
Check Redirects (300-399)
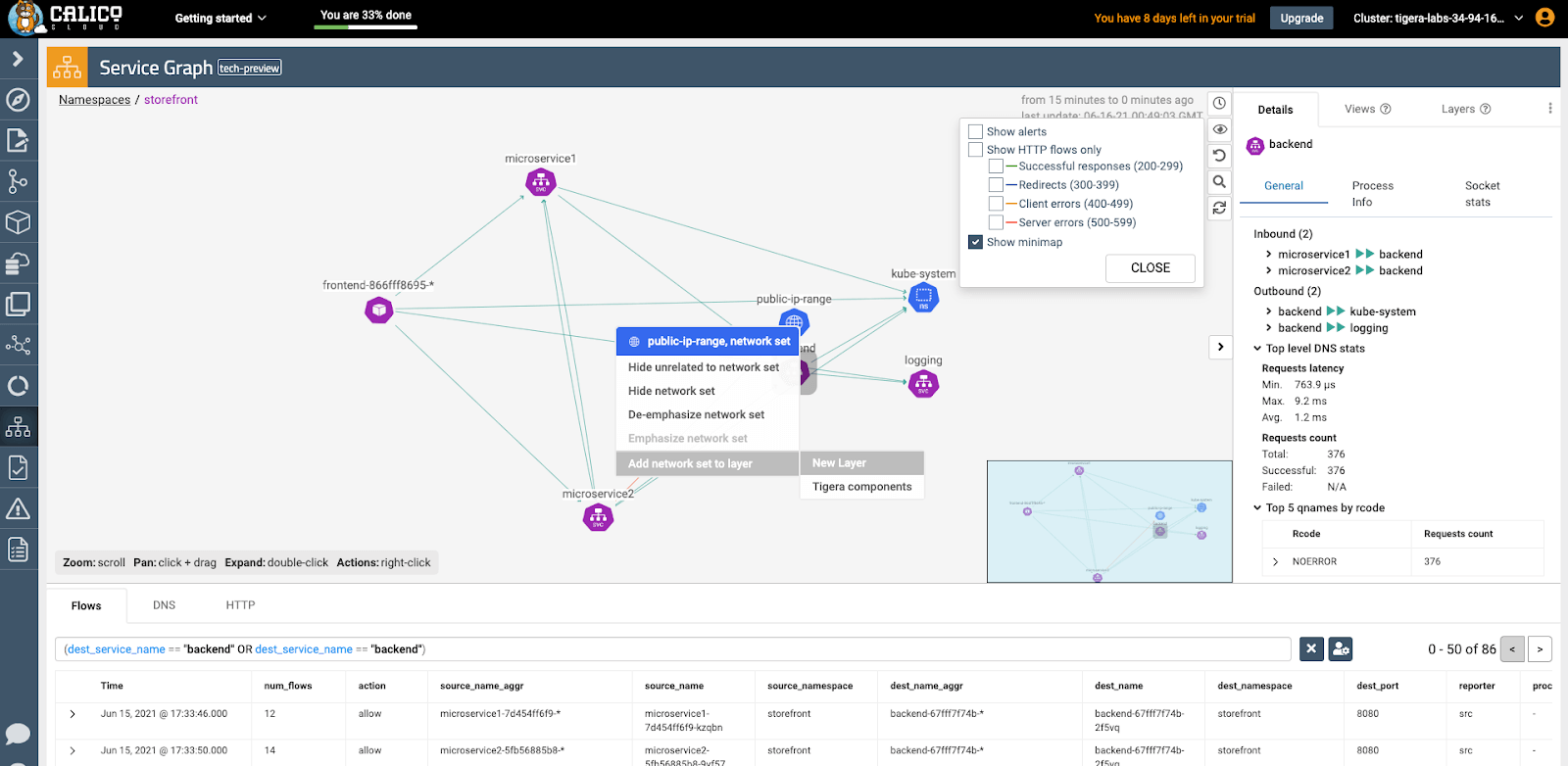[996, 185]
